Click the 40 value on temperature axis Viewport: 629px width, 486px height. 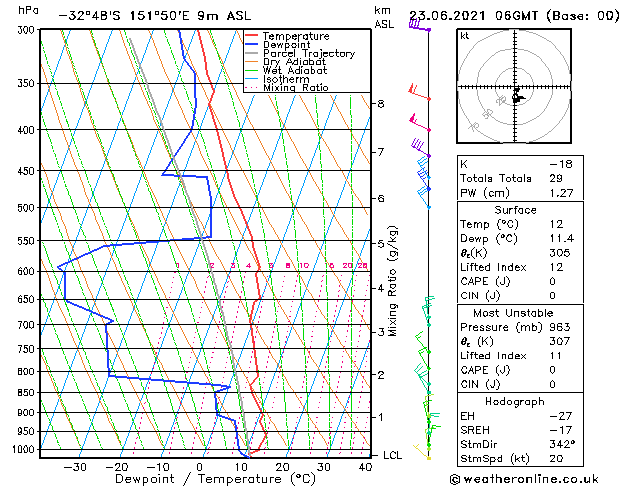365,467
